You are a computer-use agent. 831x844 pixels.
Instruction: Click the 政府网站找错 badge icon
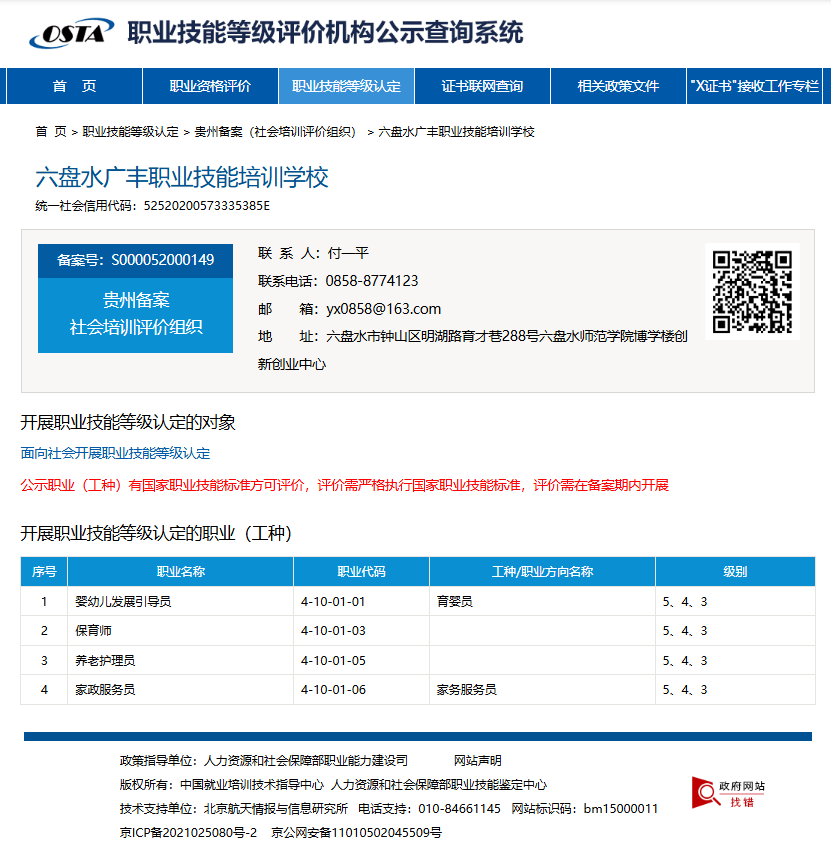[x=728, y=793]
